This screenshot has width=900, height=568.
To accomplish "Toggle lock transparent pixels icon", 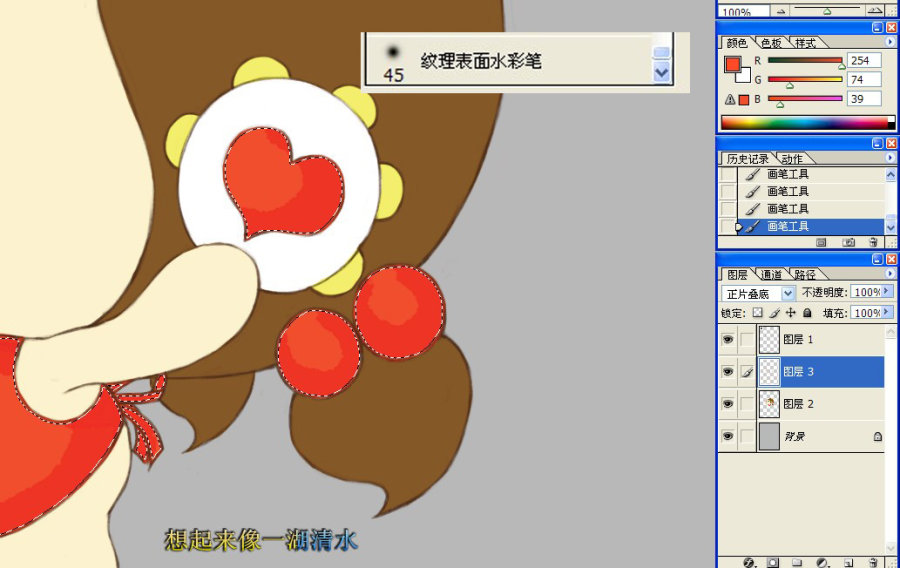I will pyautogui.click(x=758, y=313).
